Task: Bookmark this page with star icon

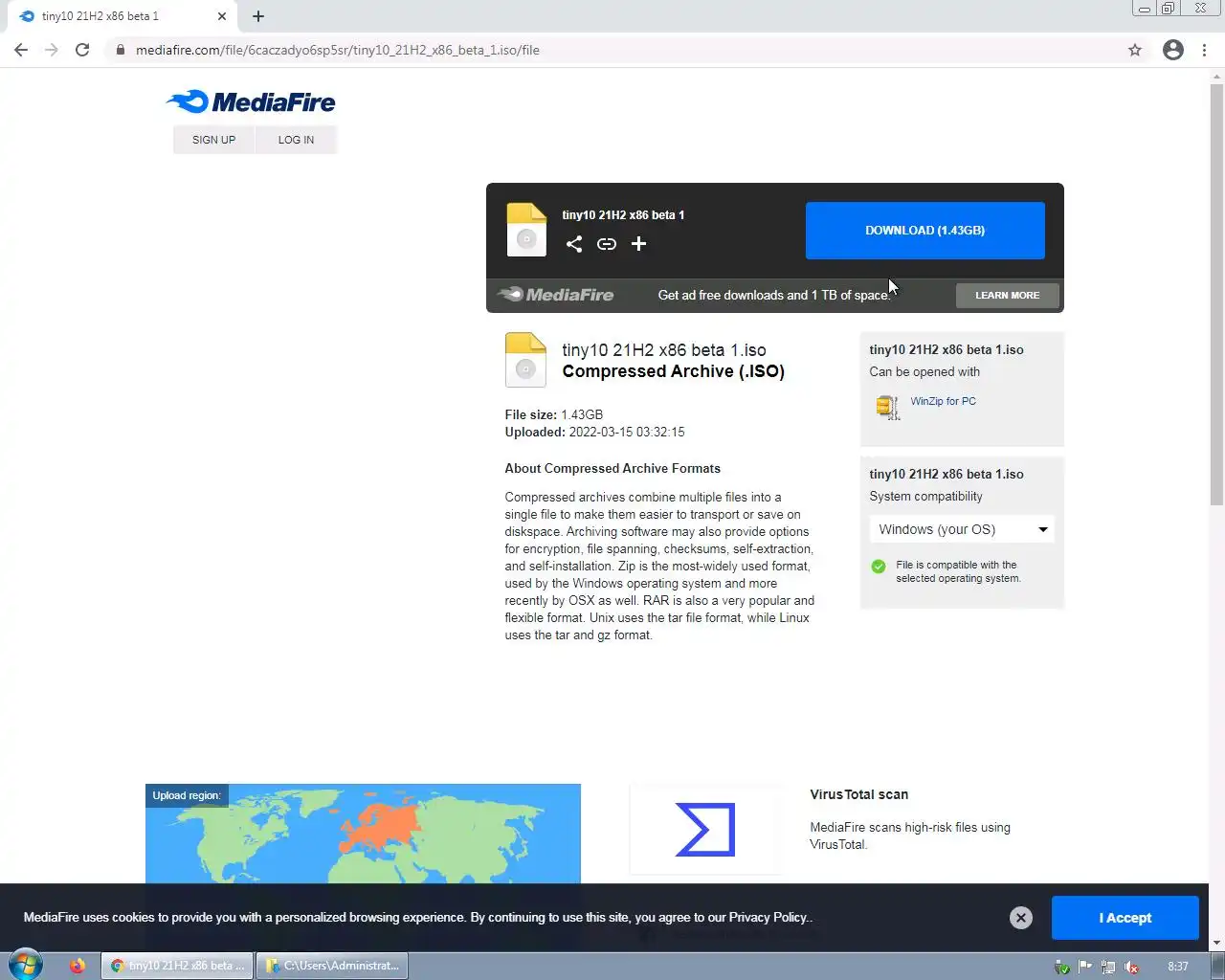Action: pos(1135,50)
